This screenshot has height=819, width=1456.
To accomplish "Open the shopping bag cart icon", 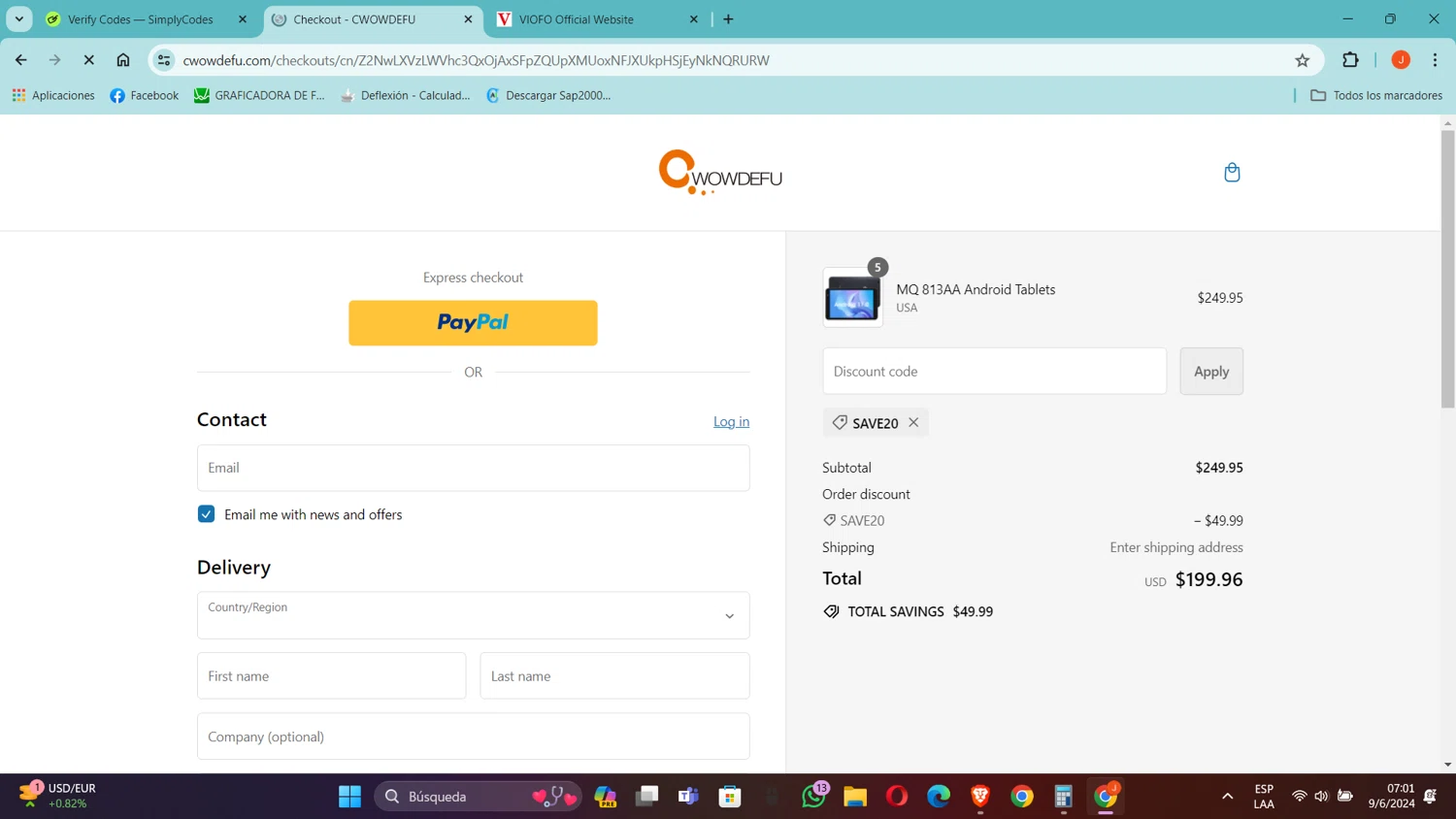I will [1232, 173].
